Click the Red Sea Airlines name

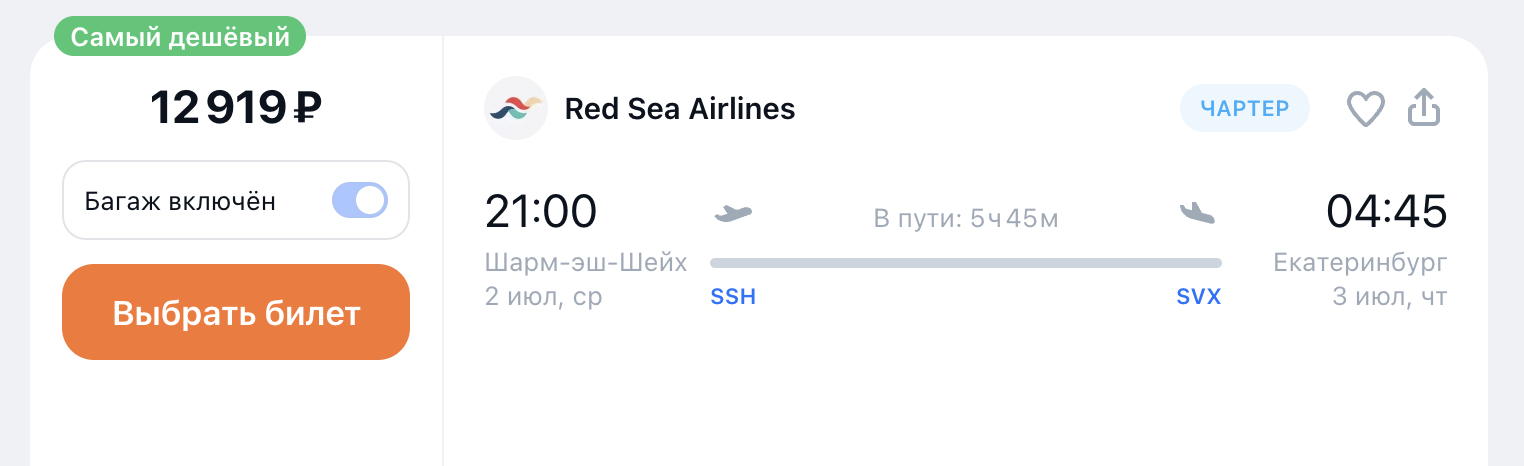[680, 108]
